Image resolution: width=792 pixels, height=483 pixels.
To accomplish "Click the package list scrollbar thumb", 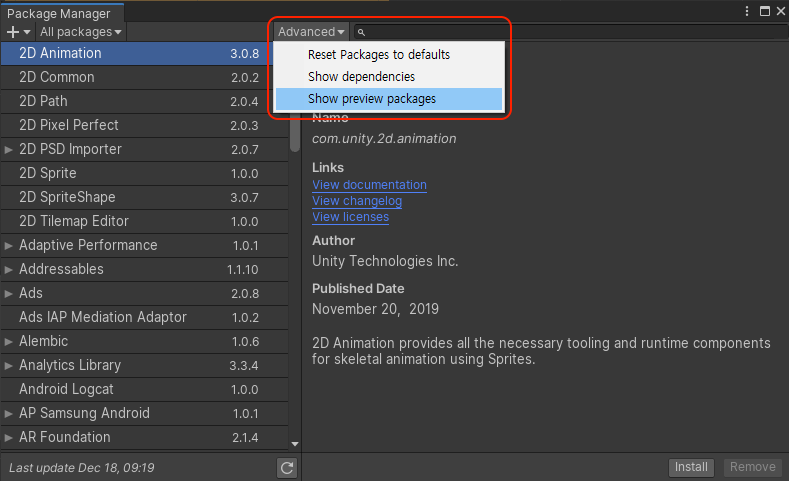I will [295, 130].
